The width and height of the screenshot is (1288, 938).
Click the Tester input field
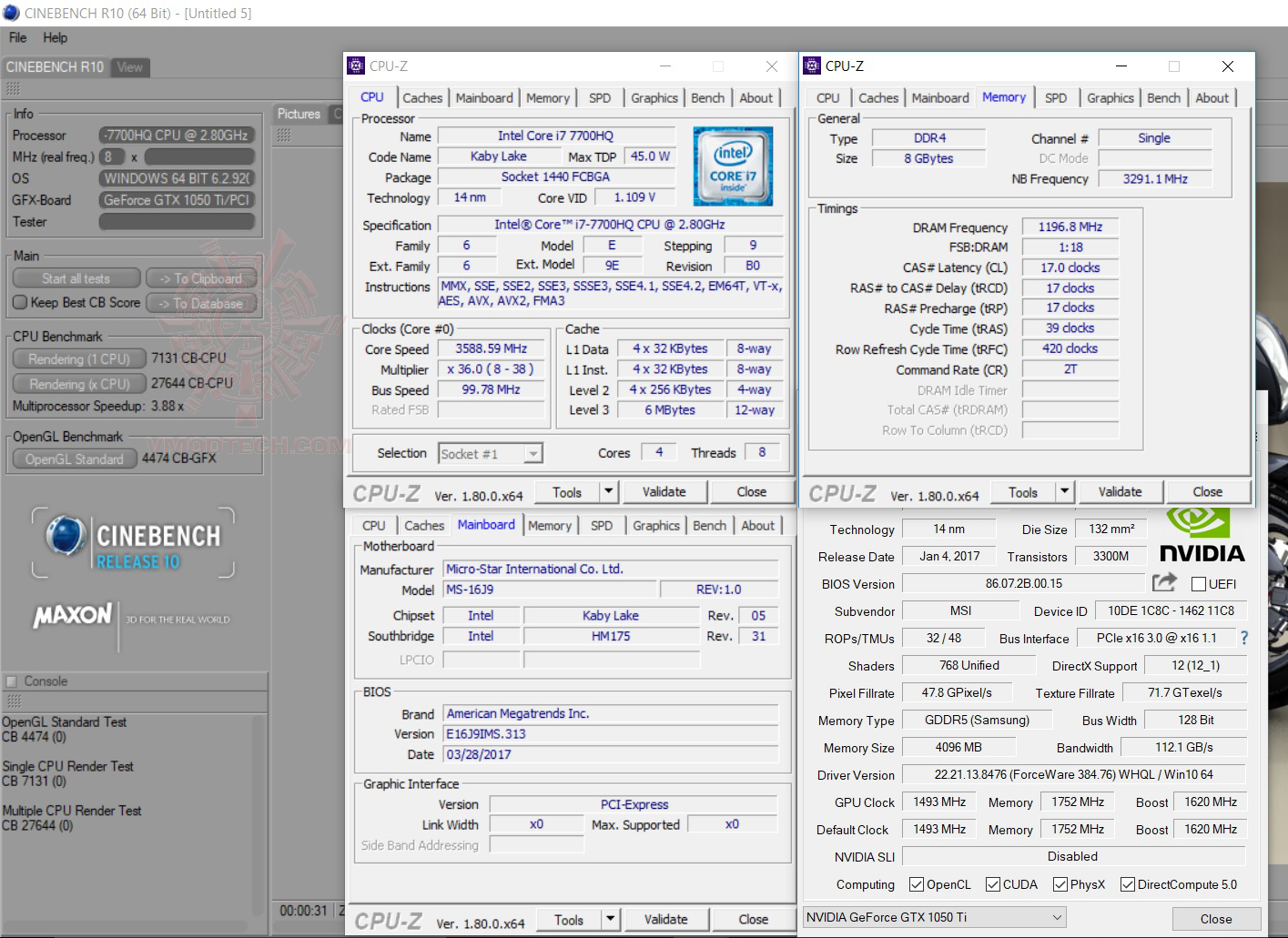tap(177, 222)
